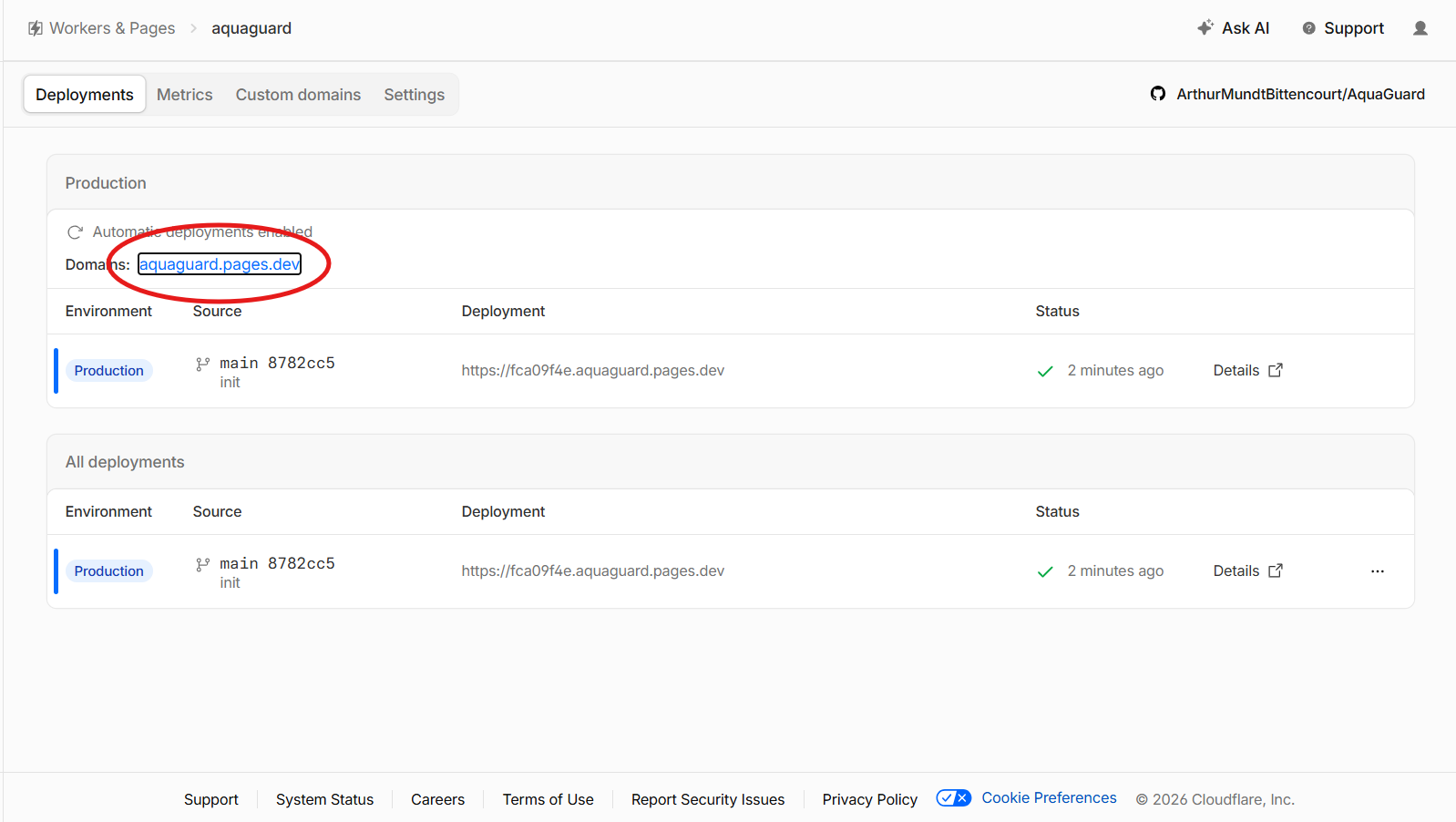This screenshot has width=1456, height=822.
Task: Click the "All deployments" section heading
Action: pyautogui.click(x=125, y=462)
